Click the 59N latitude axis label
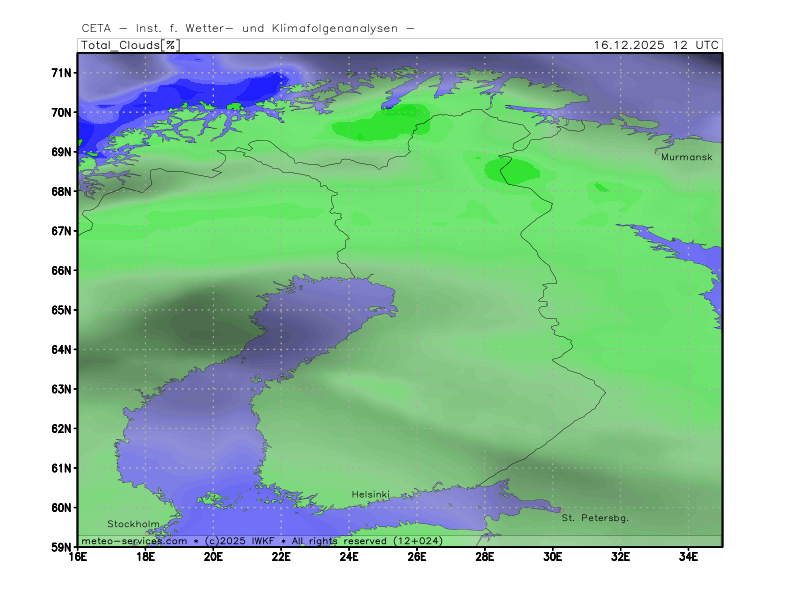 (x=62, y=547)
